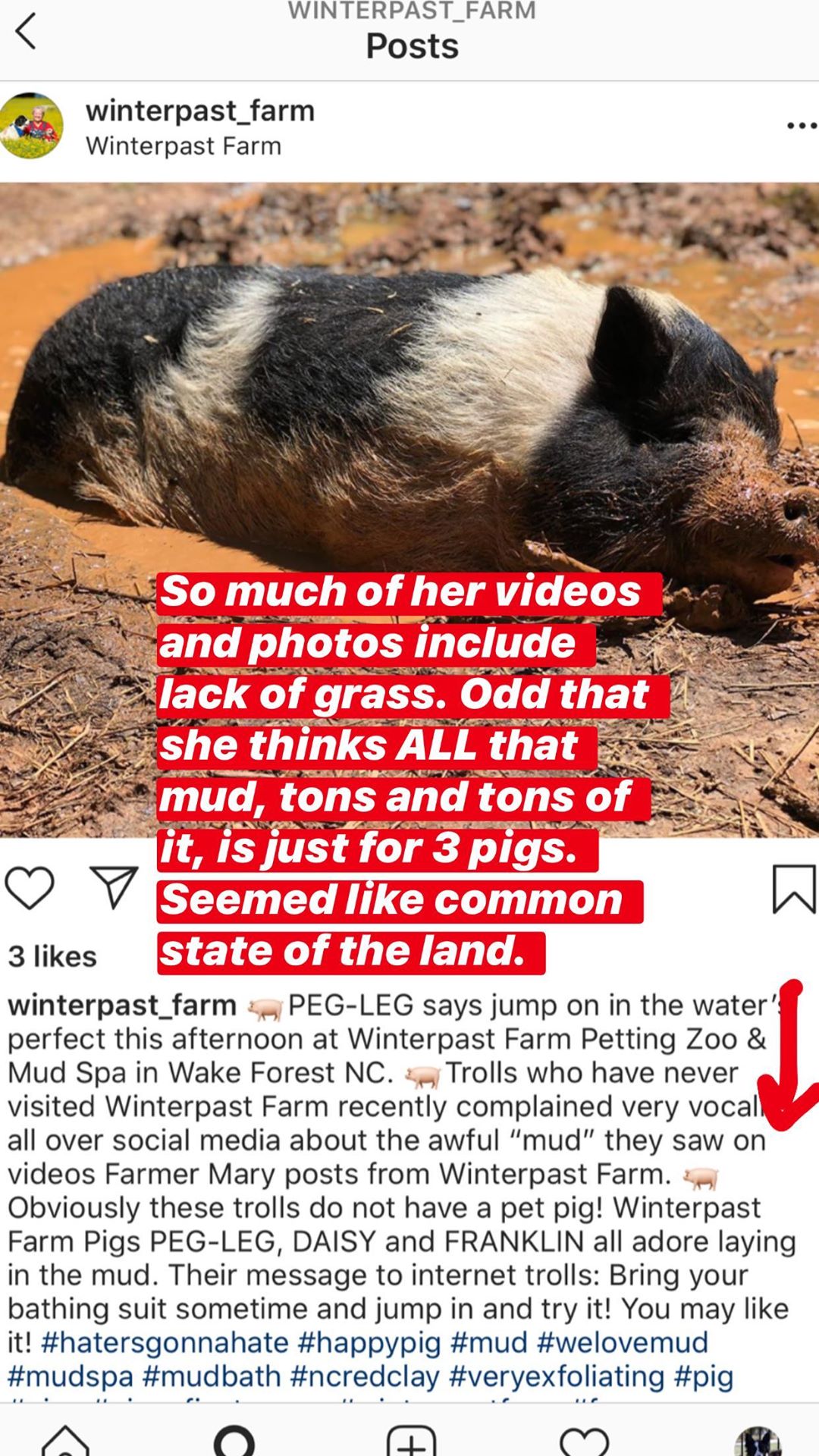Open #happypig hashtag
Screen dimensions: 819x1456
pos(369,1342)
